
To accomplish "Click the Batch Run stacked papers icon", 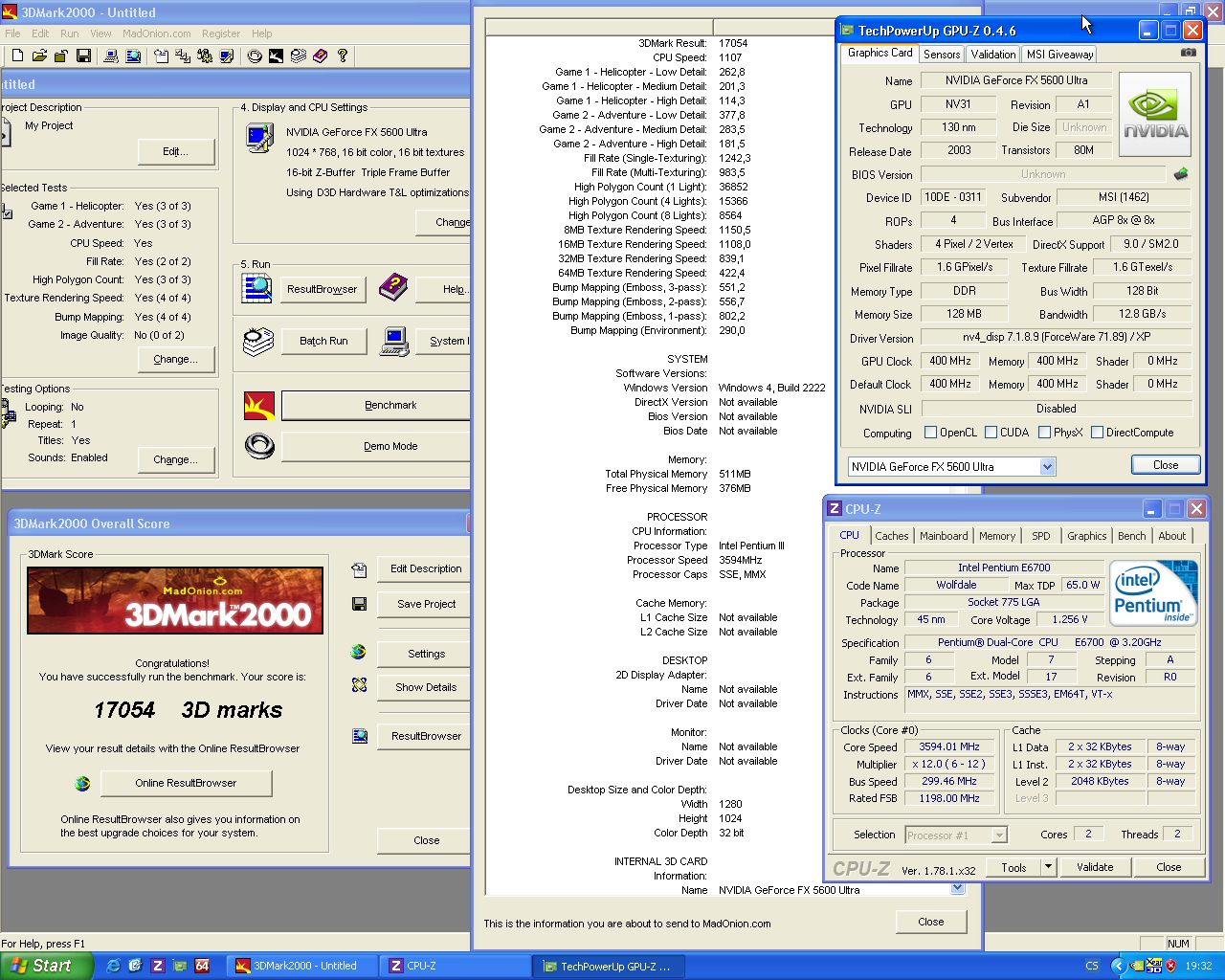I will (257, 341).
